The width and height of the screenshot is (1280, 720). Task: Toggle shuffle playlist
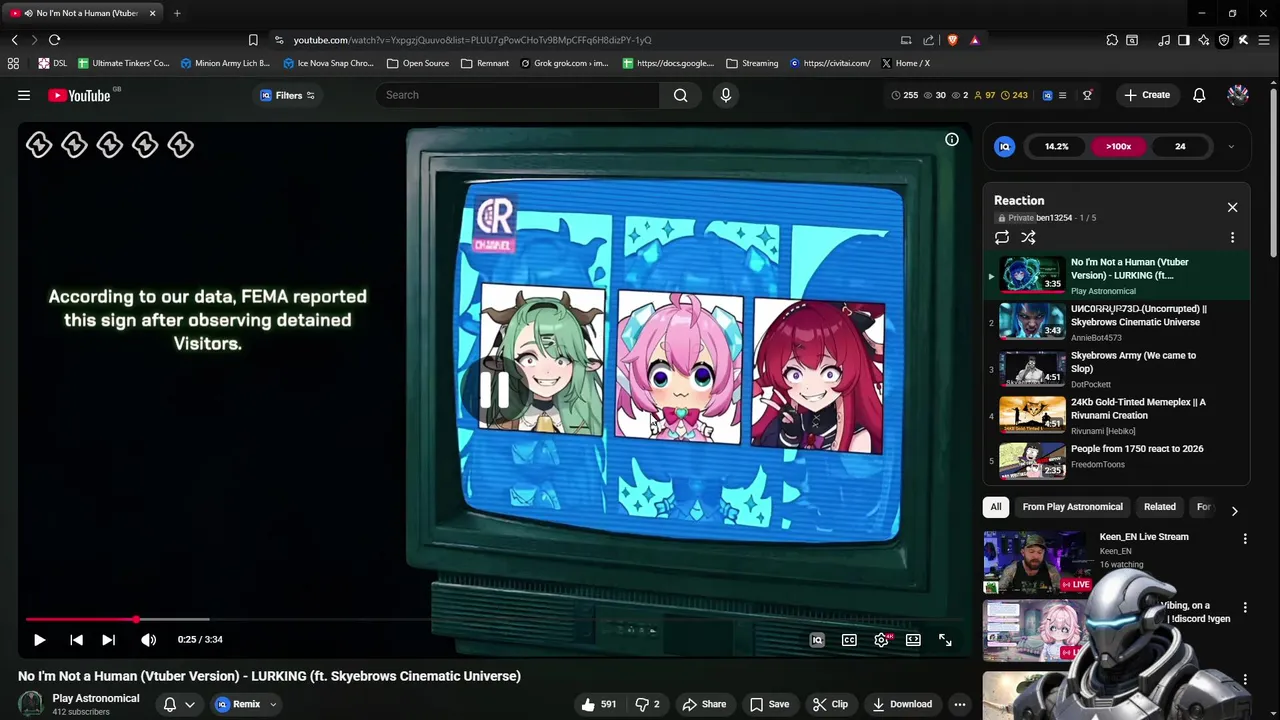(1028, 238)
